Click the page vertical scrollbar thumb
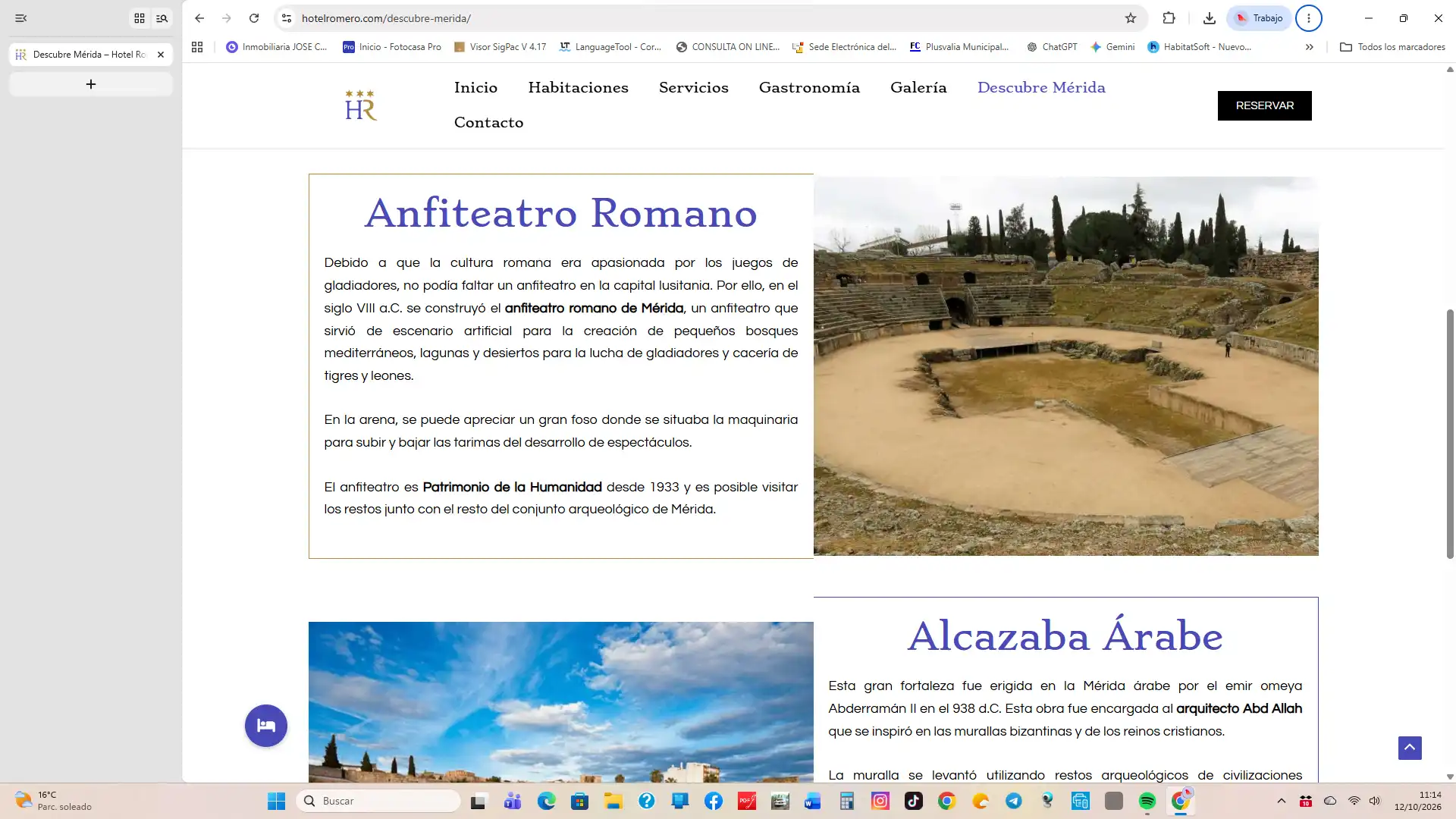This screenshot has height=819, width=1456. click(x=1450, y=434)
